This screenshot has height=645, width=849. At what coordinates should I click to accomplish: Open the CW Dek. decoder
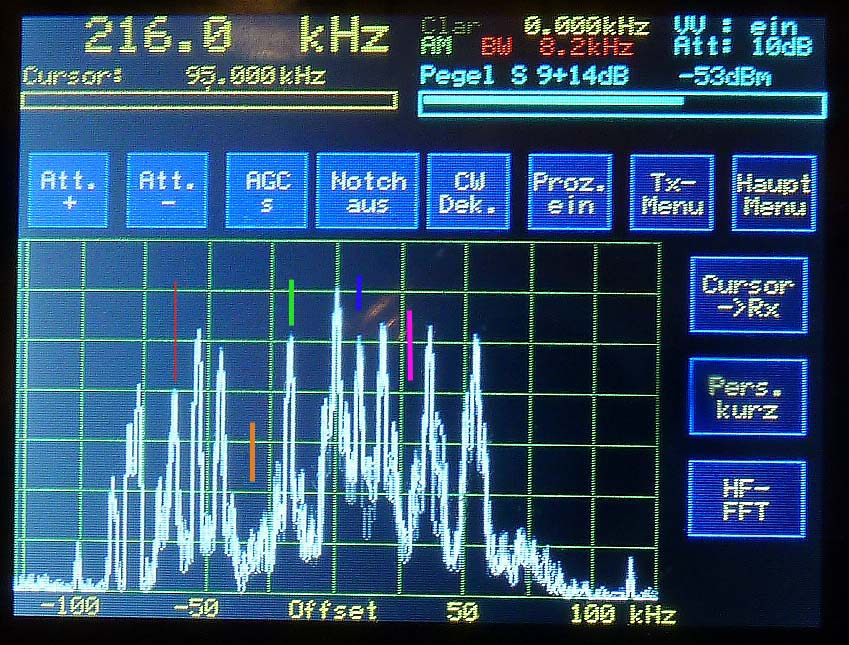click(469, 191)
